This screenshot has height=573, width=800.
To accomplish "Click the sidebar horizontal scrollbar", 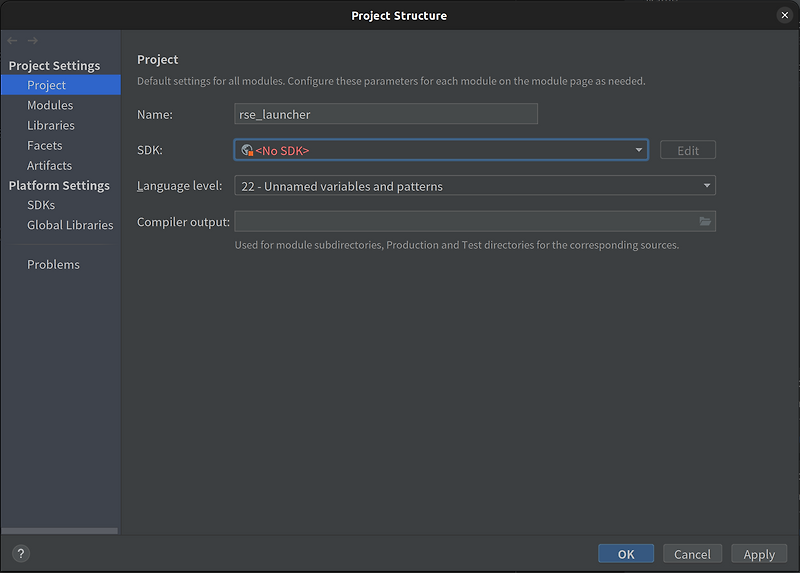I will click(59, 531).
